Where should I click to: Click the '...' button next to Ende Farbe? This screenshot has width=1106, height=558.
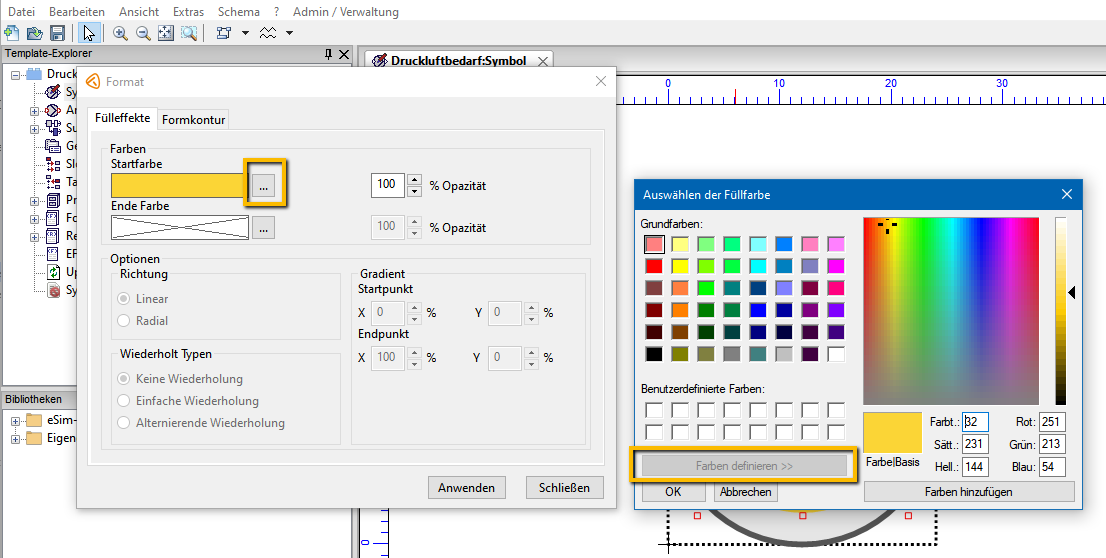pyautogui.click(x=263, y=228)
